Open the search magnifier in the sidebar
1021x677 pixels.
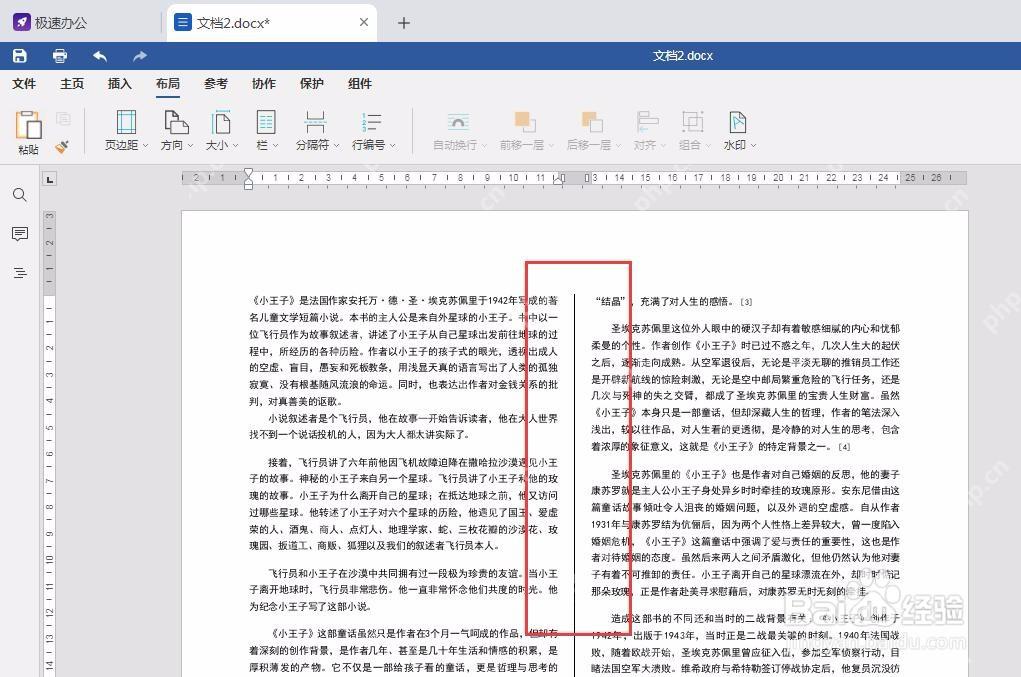pyautogui.click(x=20, y=195)
